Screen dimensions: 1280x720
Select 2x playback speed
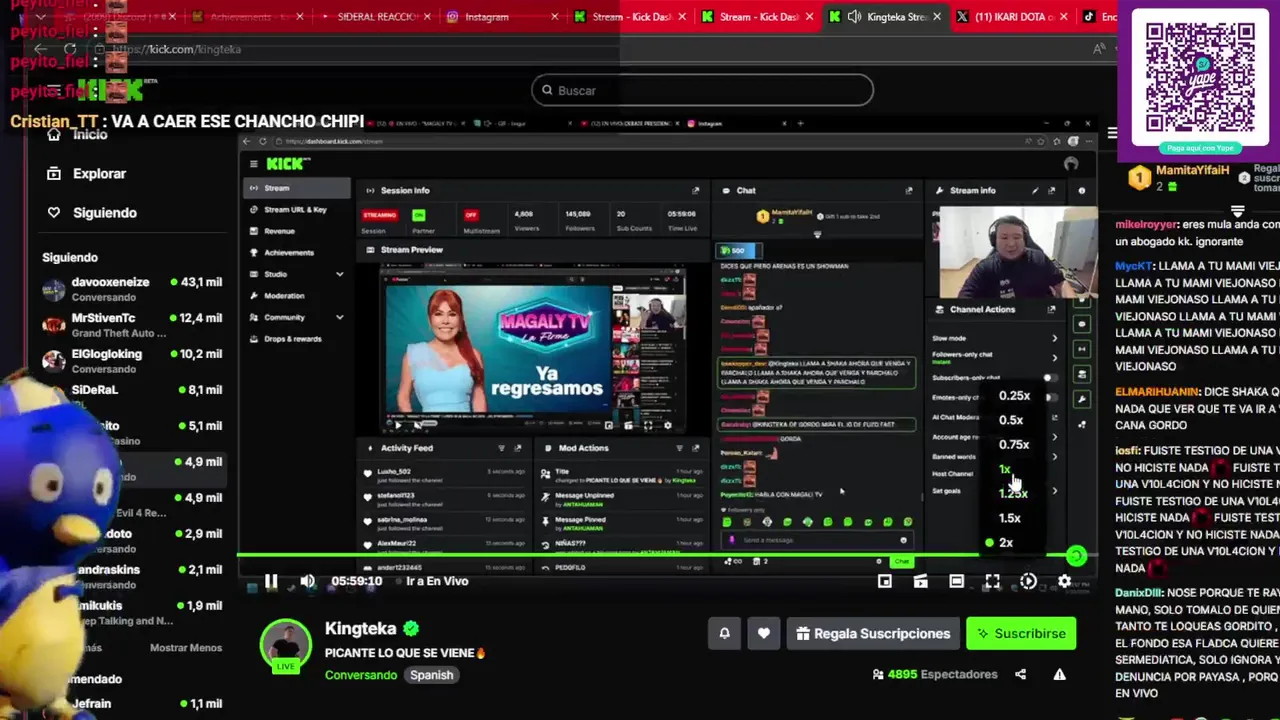pyautogui.click(x=1006, y=543)
